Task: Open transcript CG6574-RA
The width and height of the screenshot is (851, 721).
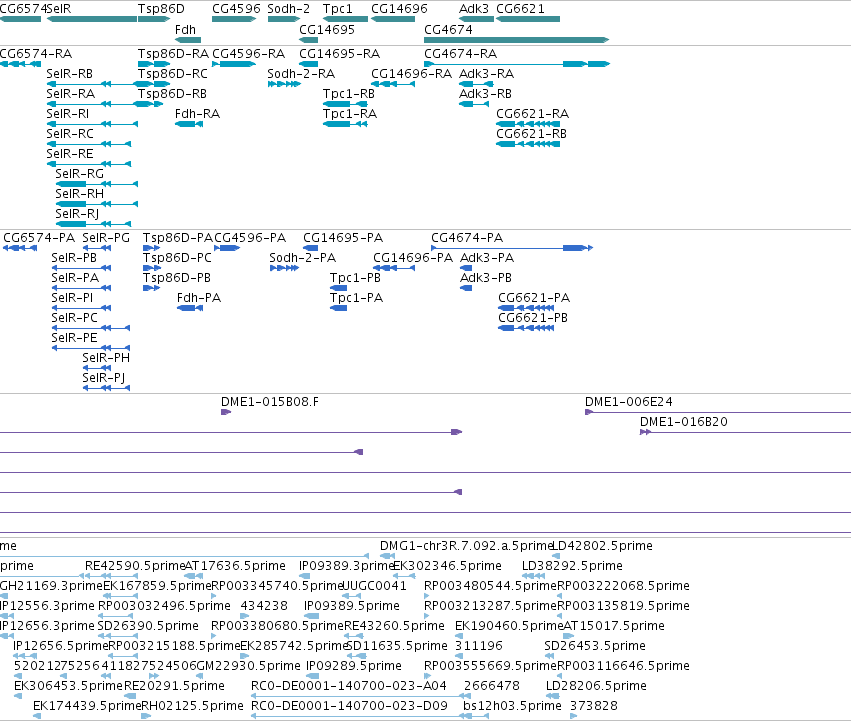Action: [x=21, y=64]
